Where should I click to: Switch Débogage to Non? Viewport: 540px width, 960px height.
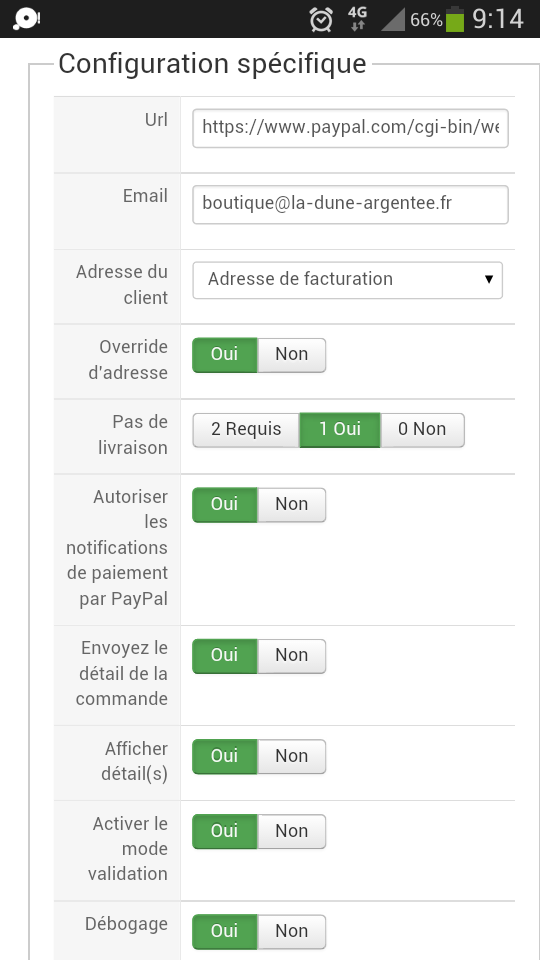coord(291,932)
